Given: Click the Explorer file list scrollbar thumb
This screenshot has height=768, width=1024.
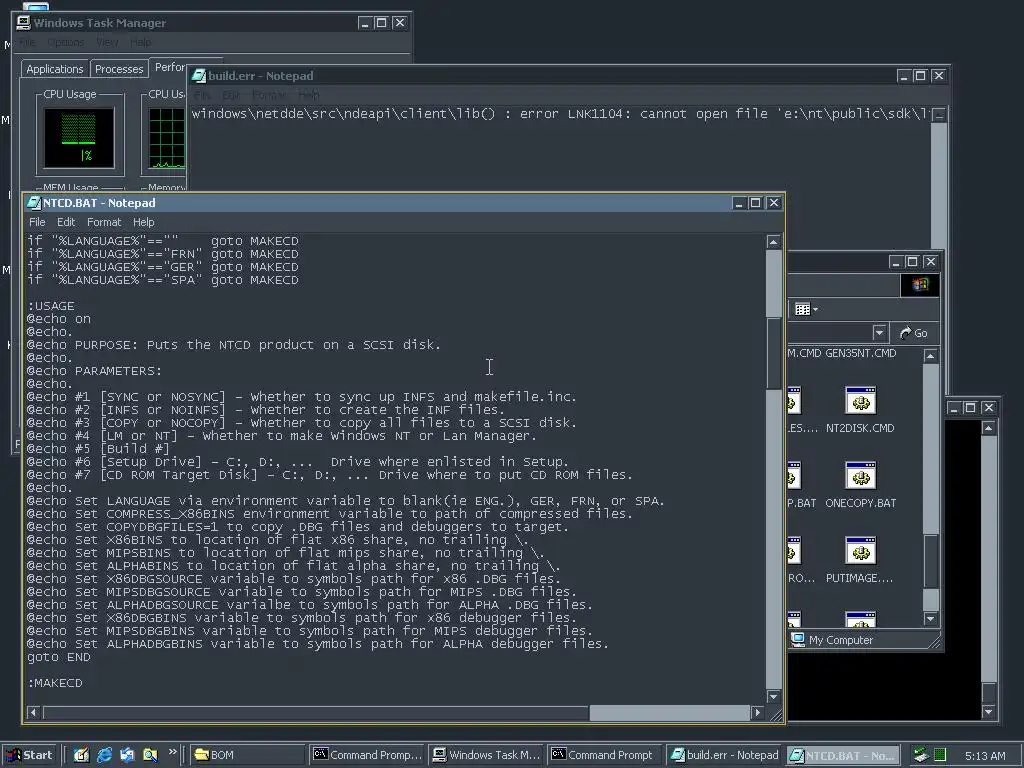Looking at the screenshot, I should pyautogui.click(x=931, y=562).
